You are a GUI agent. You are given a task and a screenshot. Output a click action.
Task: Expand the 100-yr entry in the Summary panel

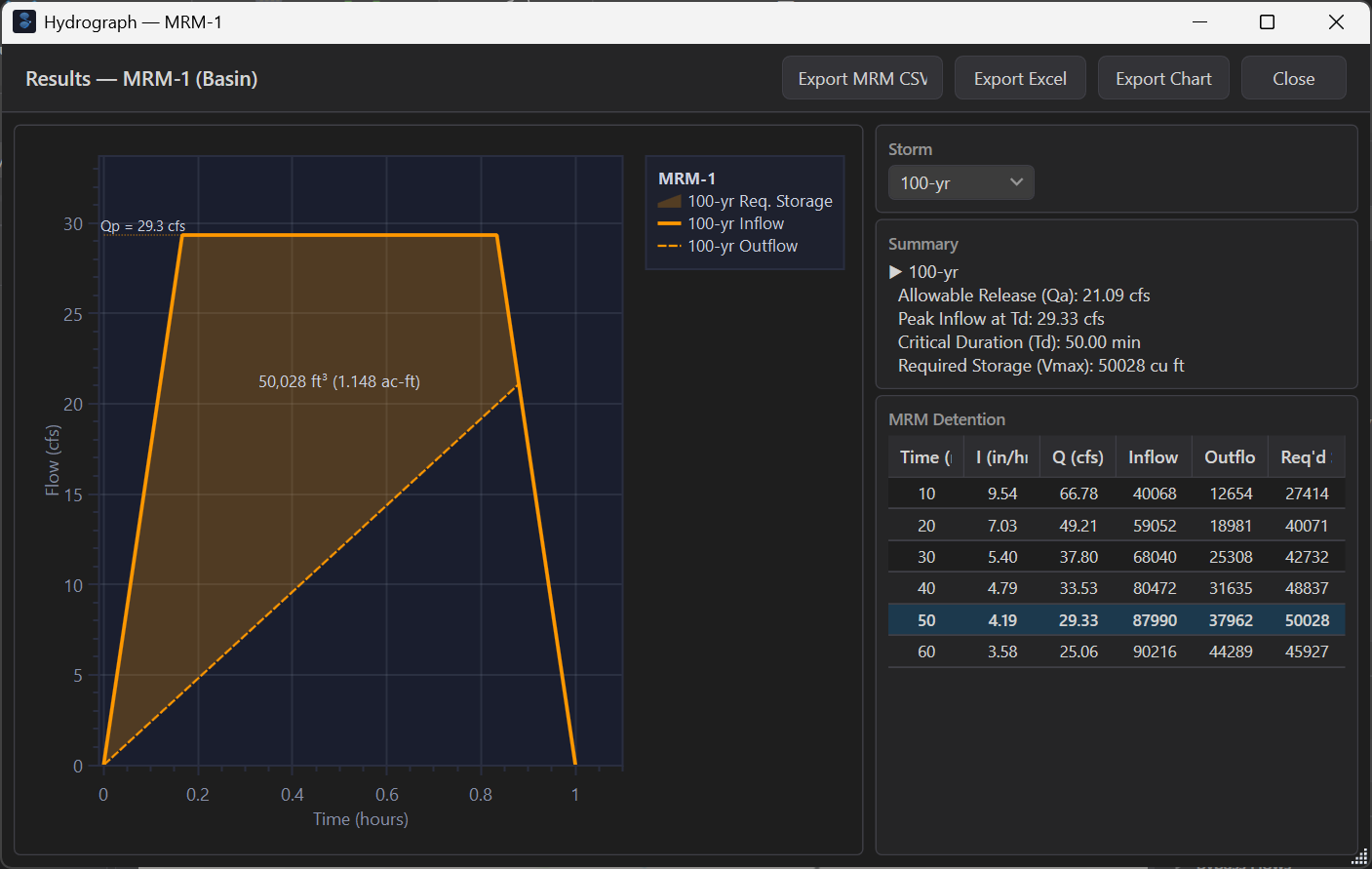tap(893, 271)
